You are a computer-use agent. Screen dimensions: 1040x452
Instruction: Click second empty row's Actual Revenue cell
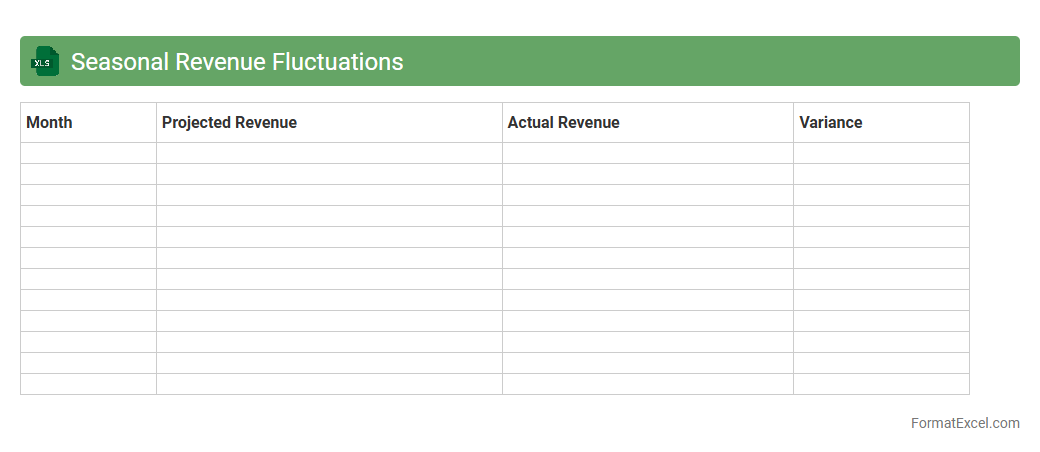[647, 174]
